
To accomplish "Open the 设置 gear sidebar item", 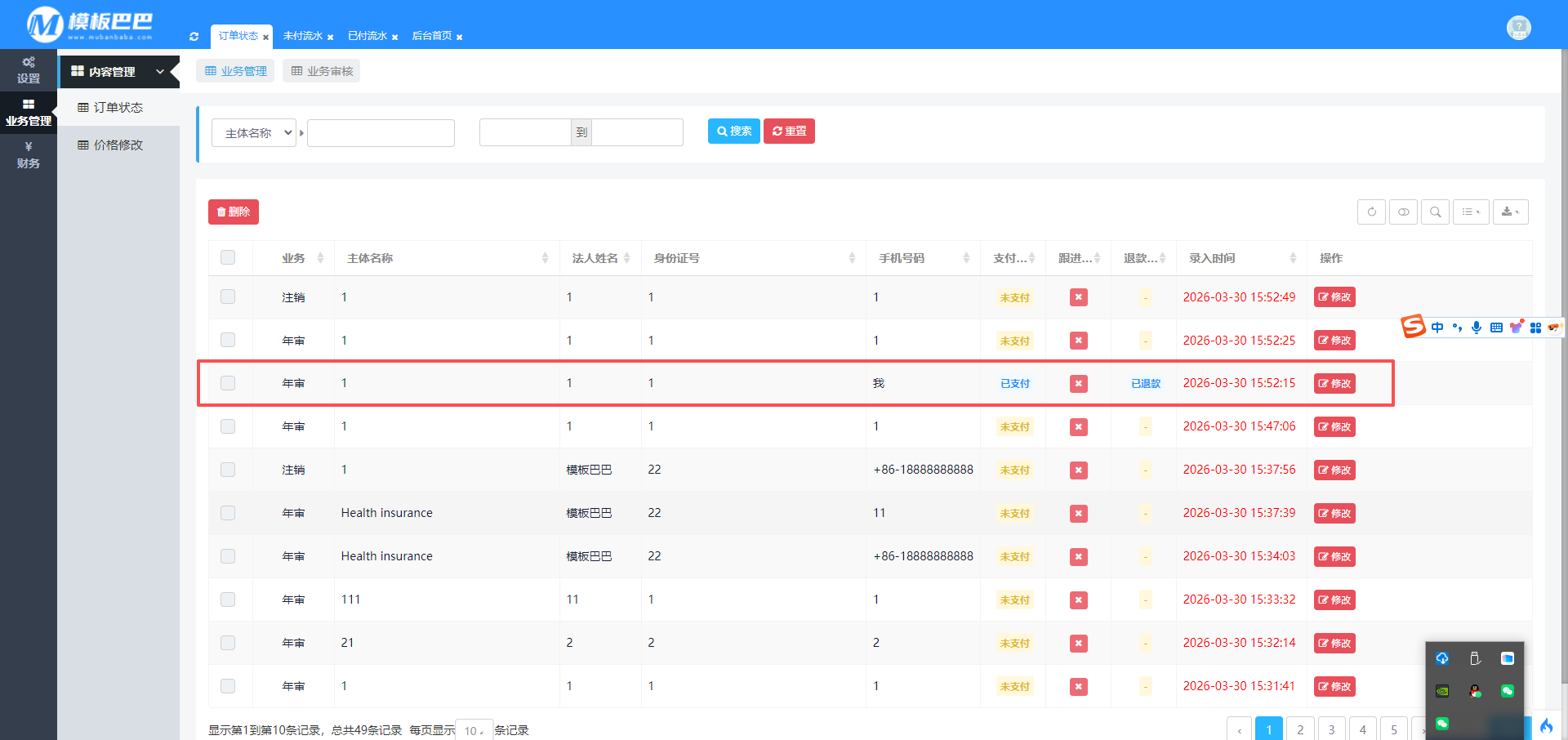I will (x=29, y=70).
